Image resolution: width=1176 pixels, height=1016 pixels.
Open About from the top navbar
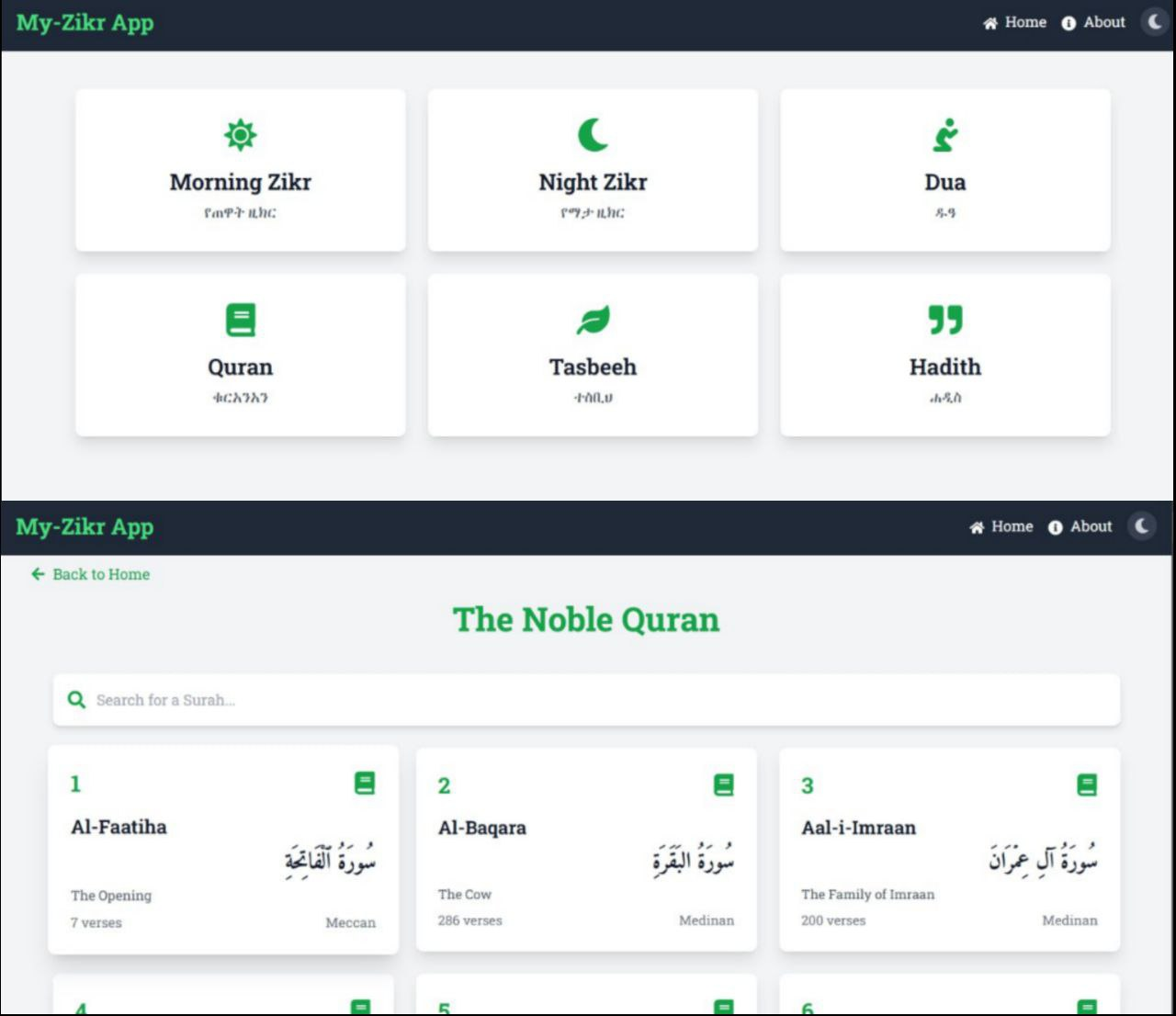coord(1104,22)
